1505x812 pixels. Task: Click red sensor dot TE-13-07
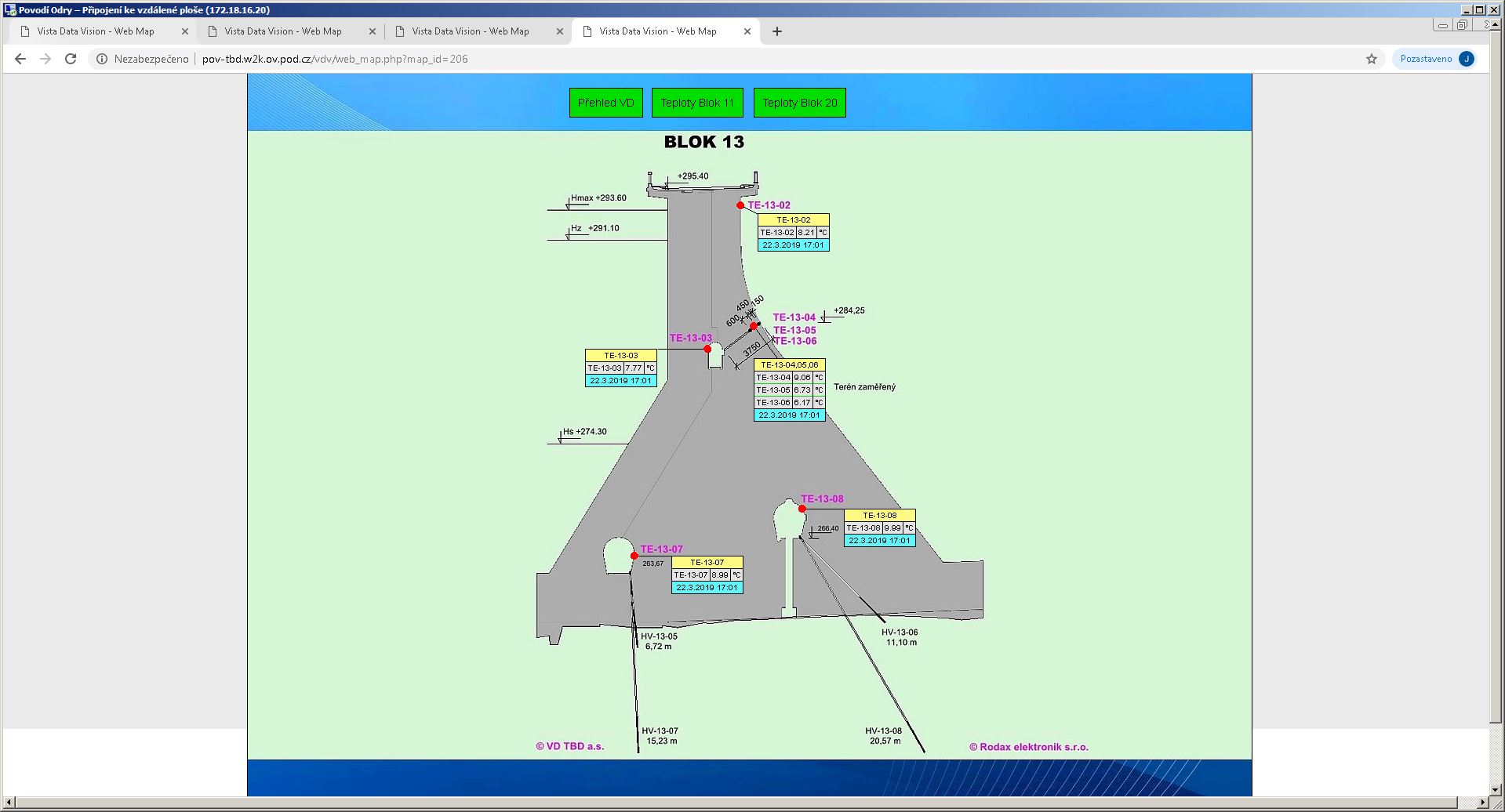634,556
